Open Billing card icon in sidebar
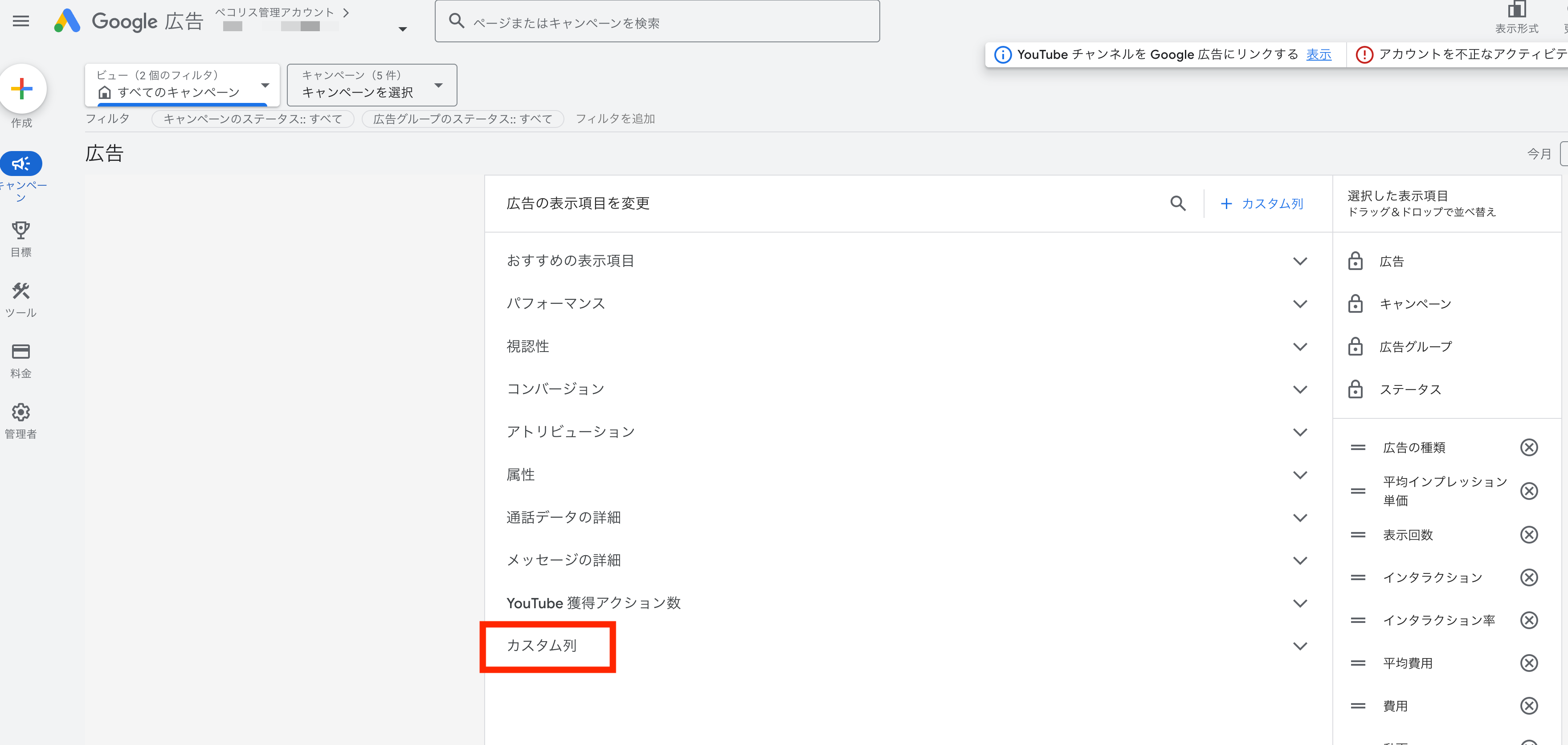Viewport: 1568px width, 745px height. pos(20,352)
